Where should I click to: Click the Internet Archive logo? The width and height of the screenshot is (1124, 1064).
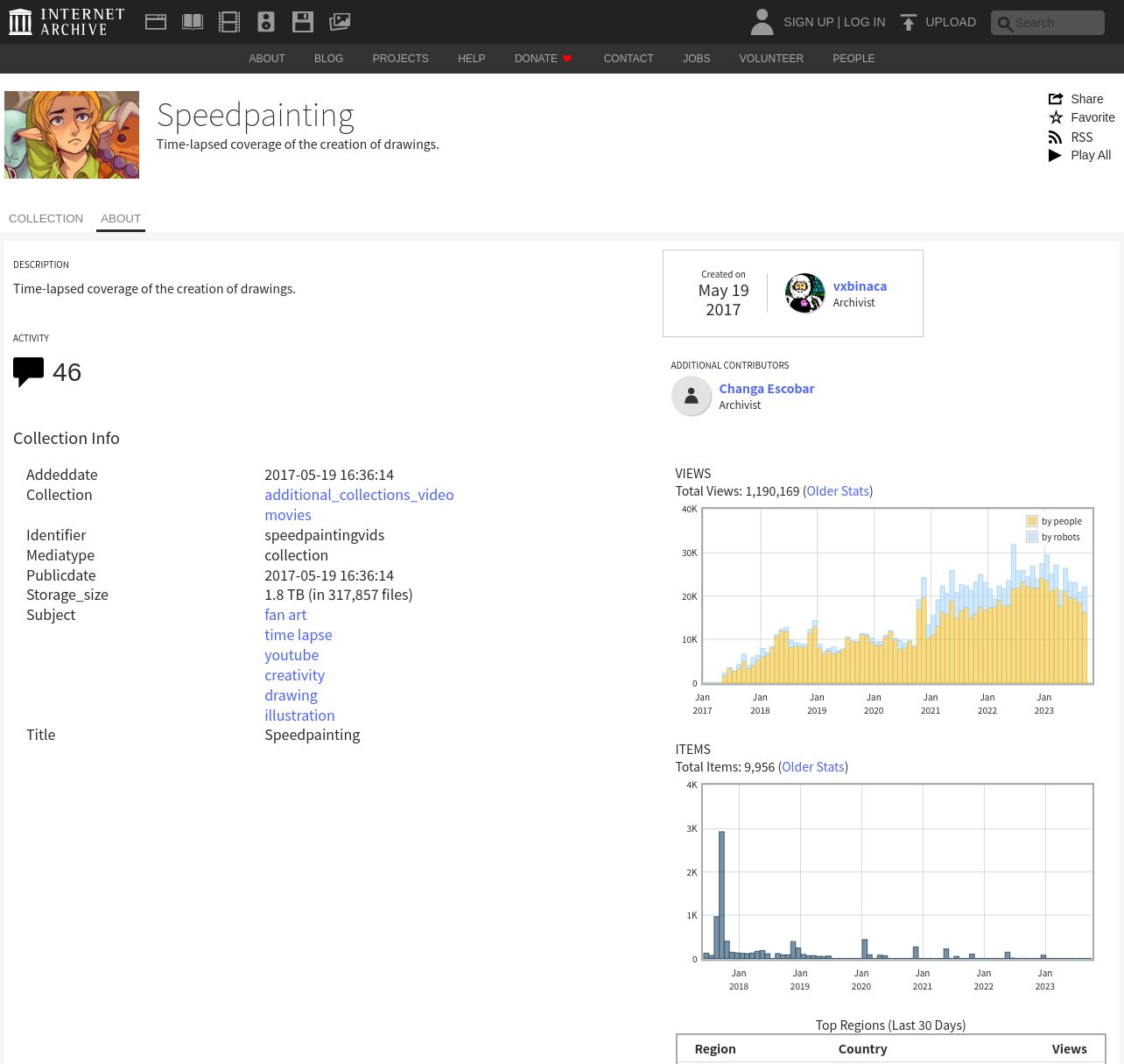point(67,22)
